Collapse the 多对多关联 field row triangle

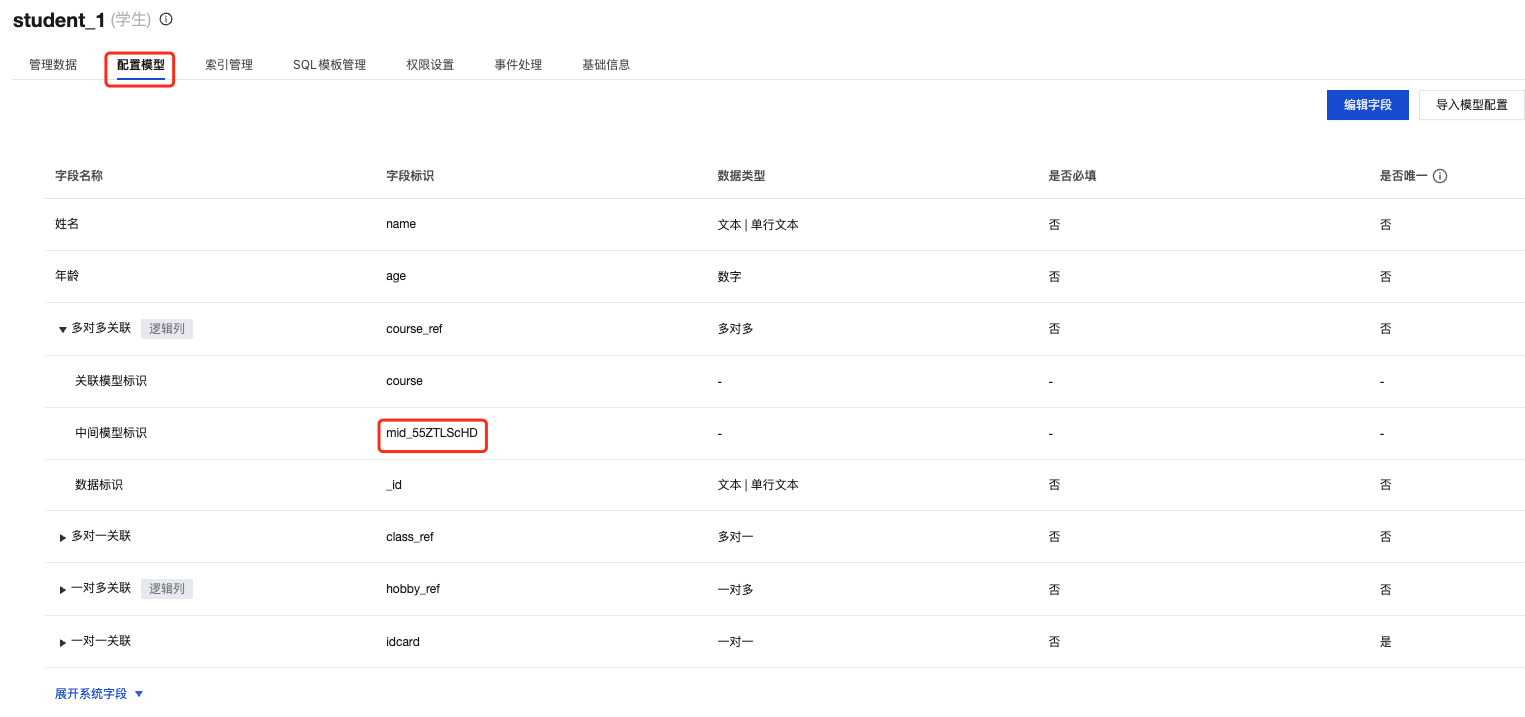click(62, 328)
